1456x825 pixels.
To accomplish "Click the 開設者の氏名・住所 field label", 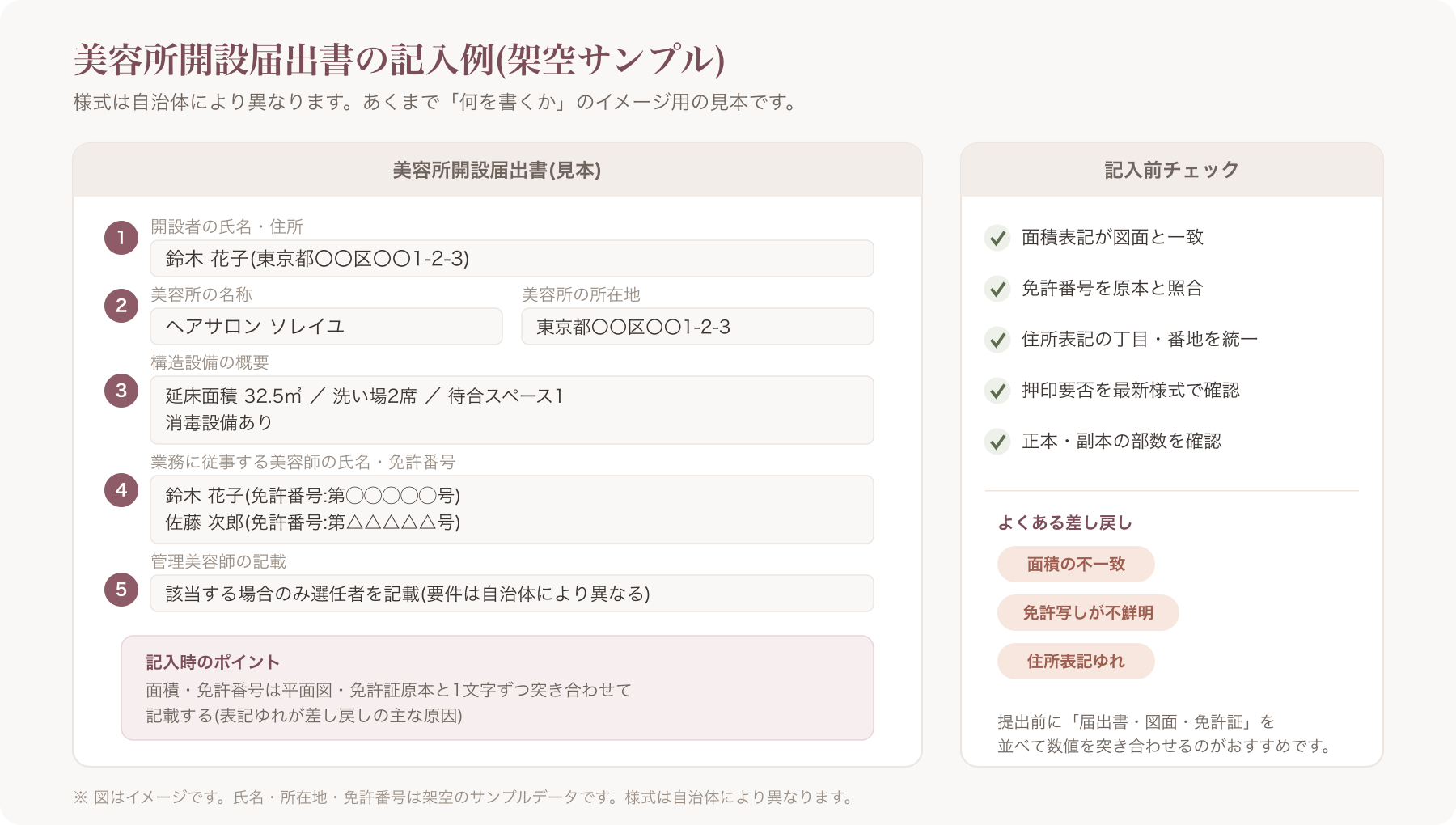I will [x=226, y=227].
